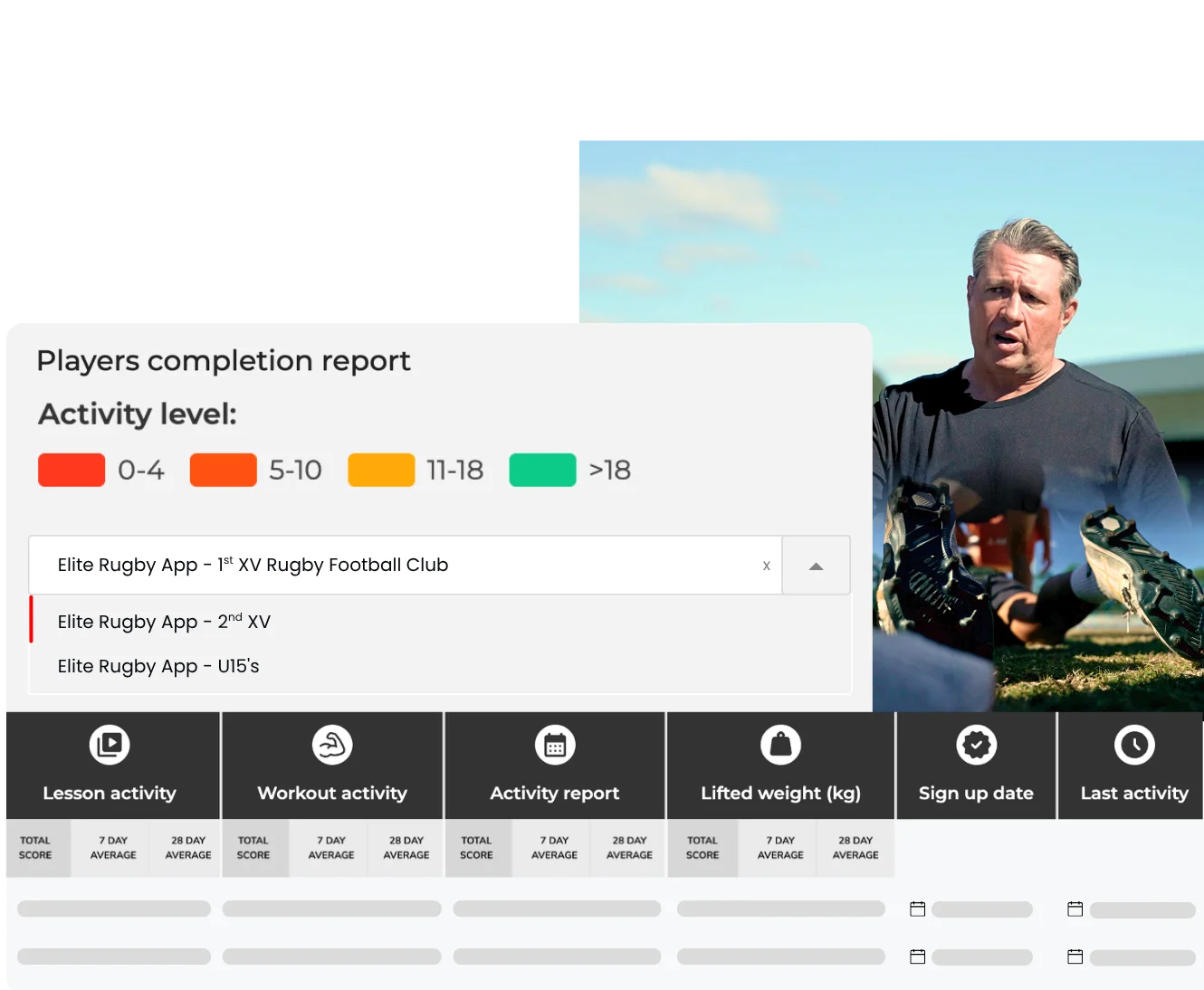The image size is (1204, 990).
Task: Click first row Sign up date calendar icon
Action: click(917, 909)
